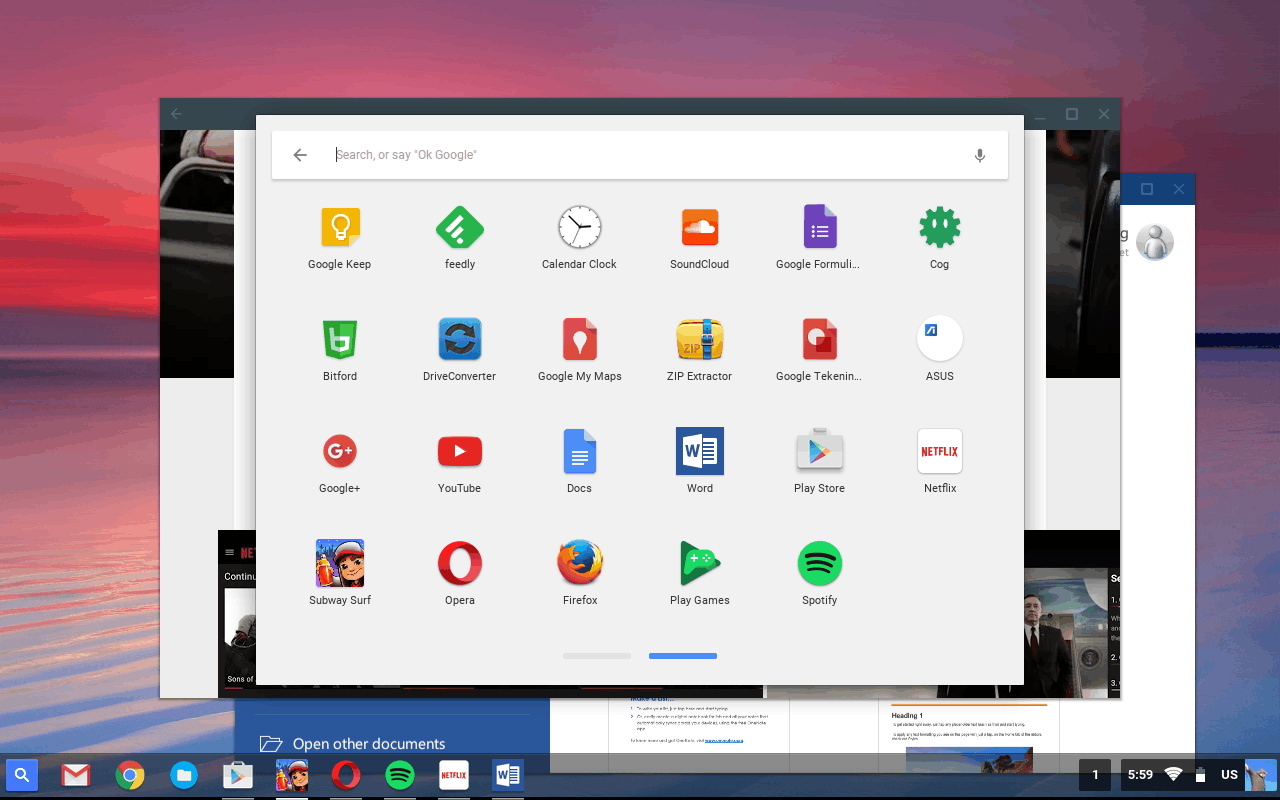Launch DriveConverter
This screenshot has height=800, width=1280.
(x=460, y=340)
